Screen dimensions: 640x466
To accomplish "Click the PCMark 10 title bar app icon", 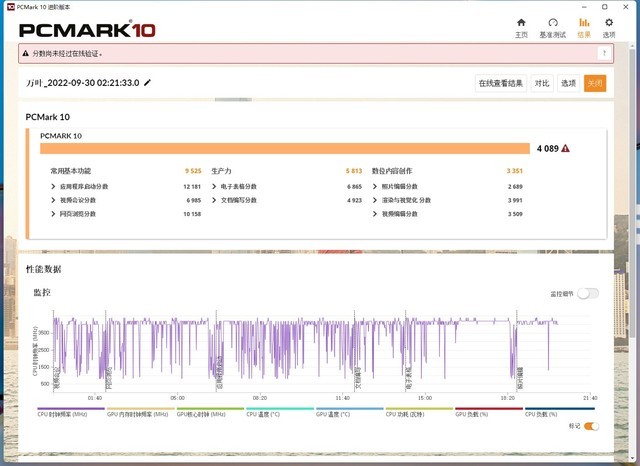I will point(11,7).
